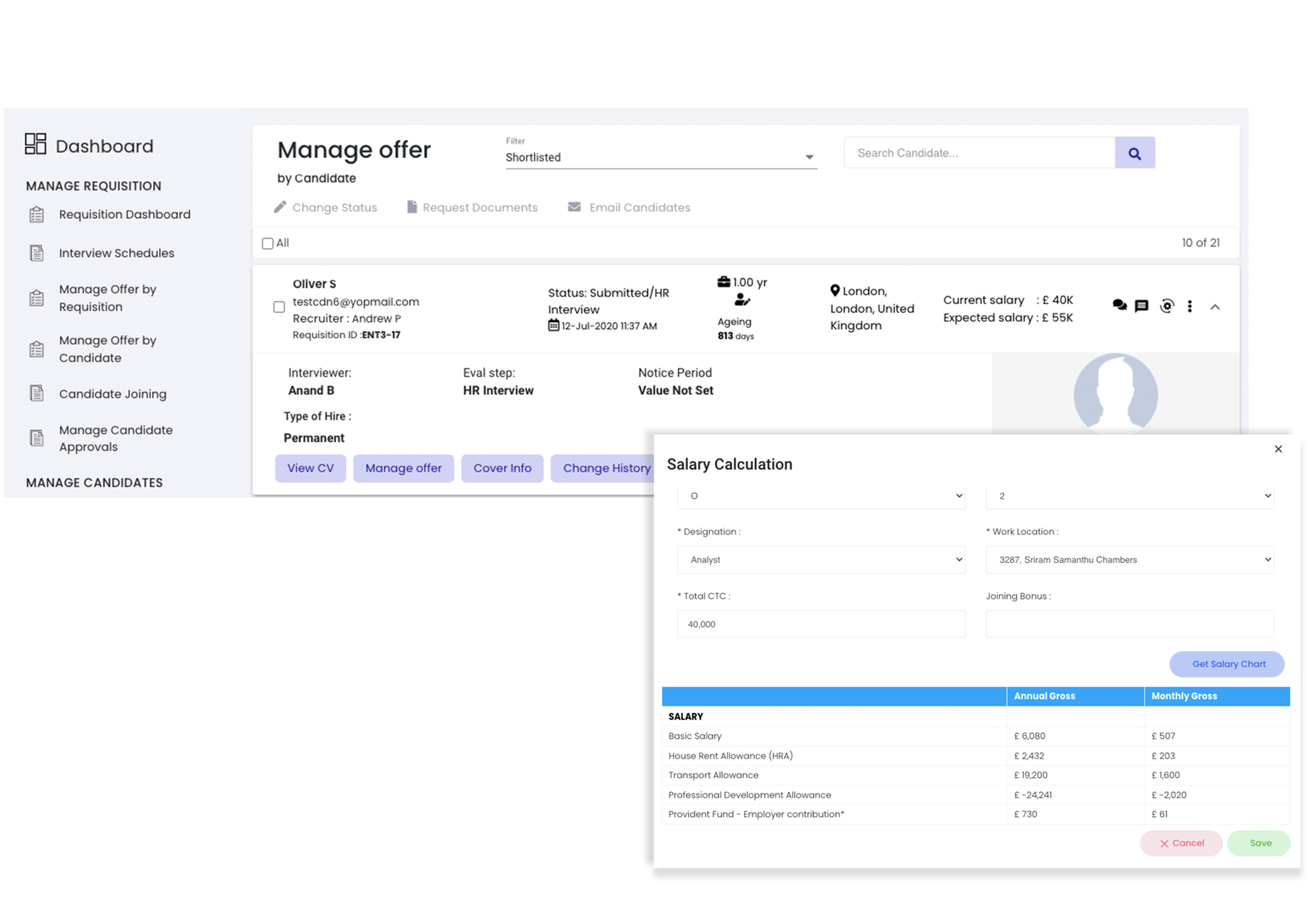
Task: Open the comment message icon for Oliver S
Action: (1141, 306)
